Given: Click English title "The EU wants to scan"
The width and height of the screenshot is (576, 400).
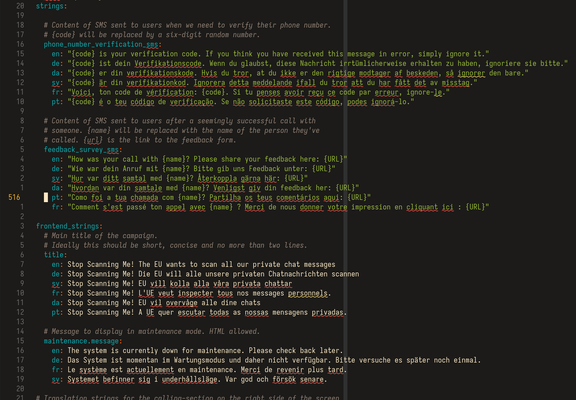Looking at the screenshot, I should pyautogui.click(x=194, y=264).
